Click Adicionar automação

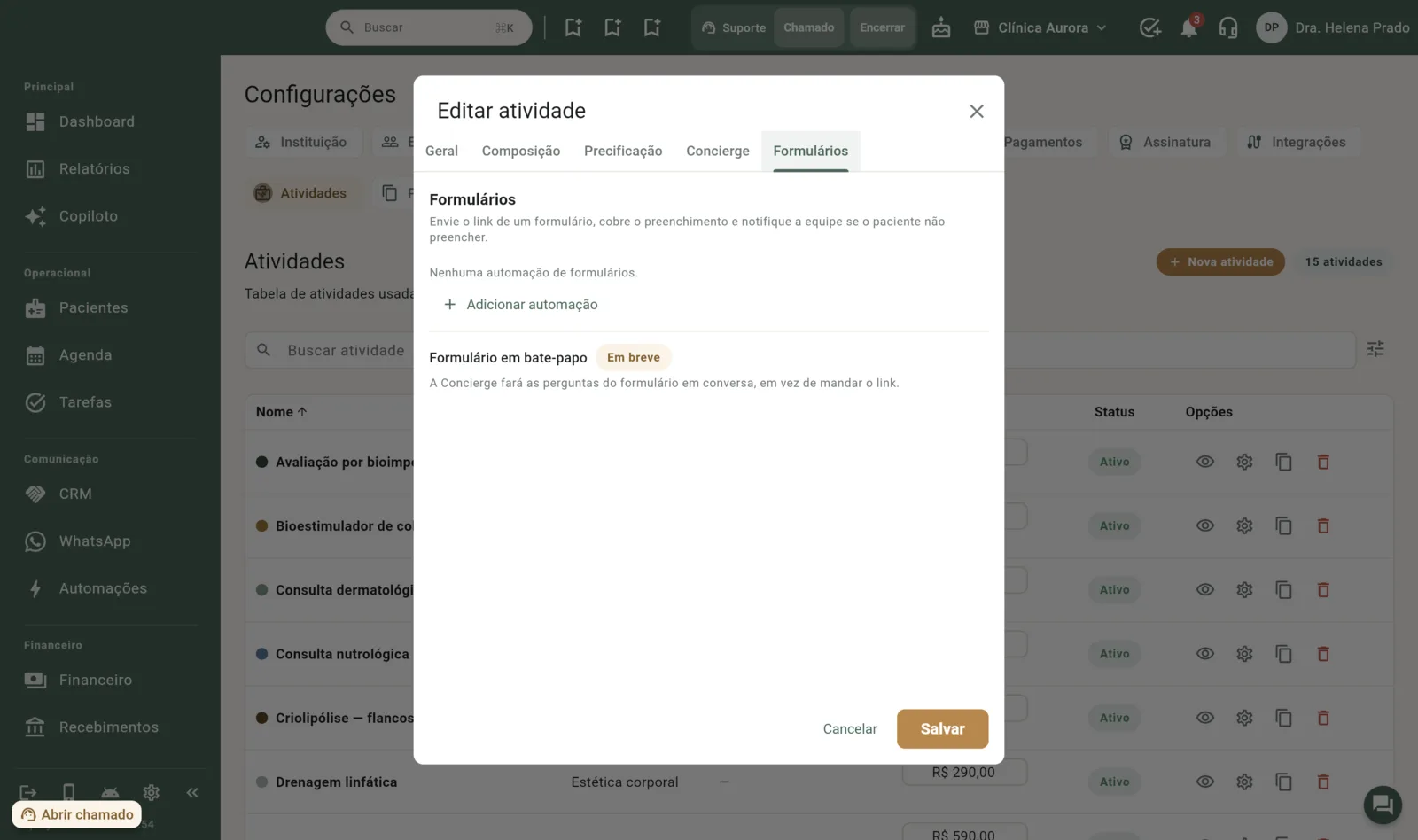click(x=521, y=305)
